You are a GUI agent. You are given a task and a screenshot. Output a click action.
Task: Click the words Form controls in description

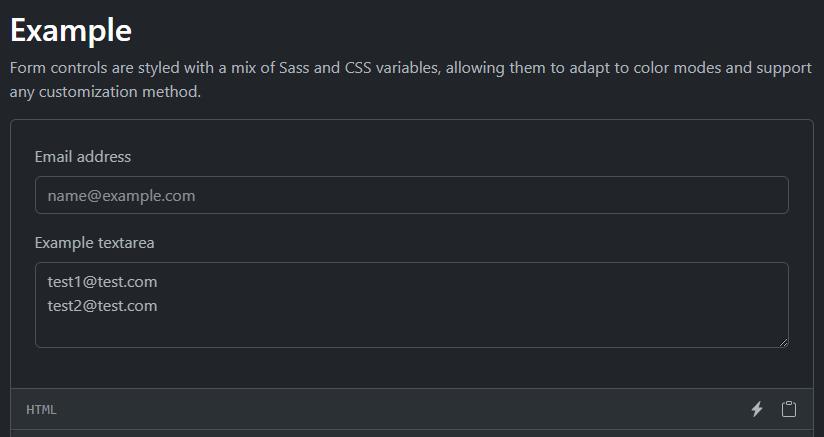pos(58,68)
